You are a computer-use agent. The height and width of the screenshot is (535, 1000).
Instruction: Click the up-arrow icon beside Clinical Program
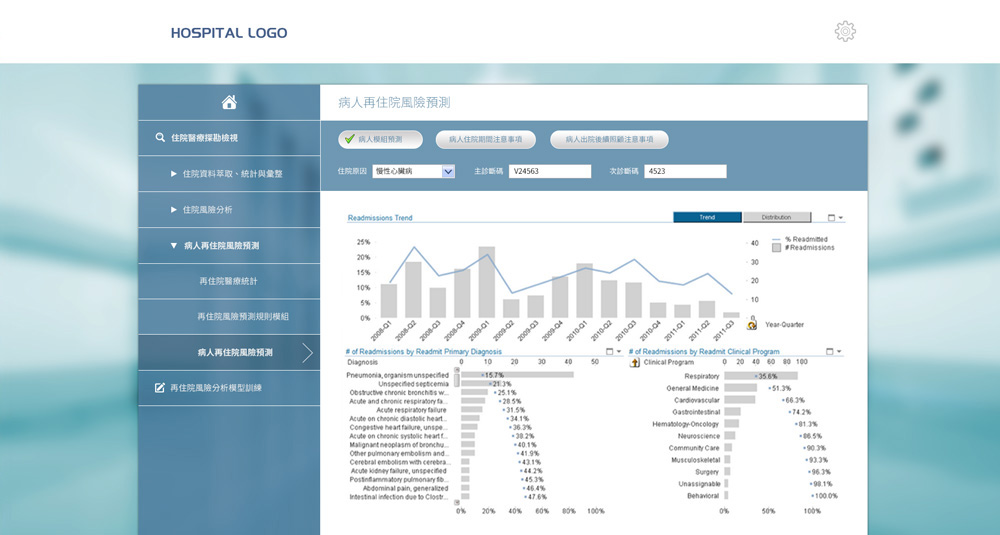(635, 362)
